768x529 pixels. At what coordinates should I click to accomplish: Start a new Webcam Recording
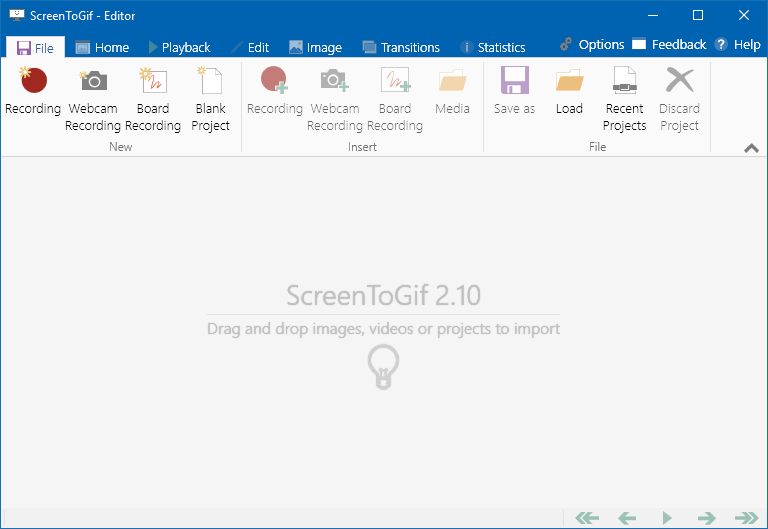[93, 99]
